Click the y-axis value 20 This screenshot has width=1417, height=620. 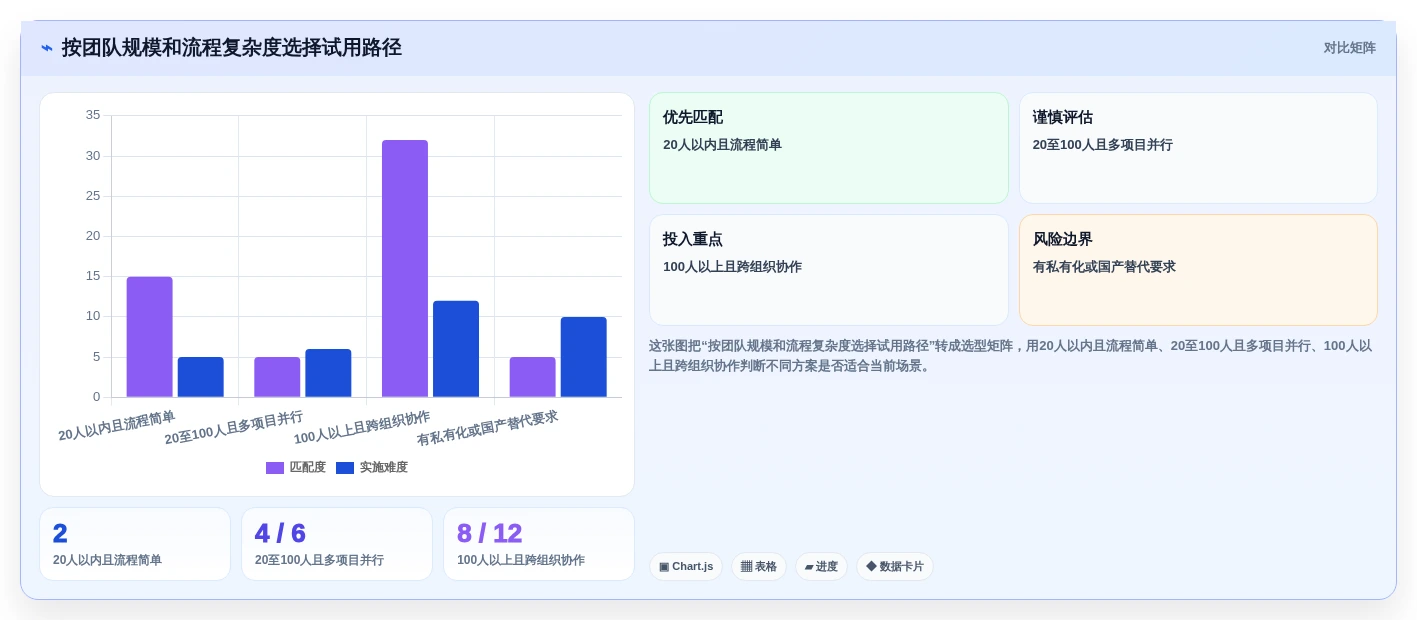click(x=93, y=236)
